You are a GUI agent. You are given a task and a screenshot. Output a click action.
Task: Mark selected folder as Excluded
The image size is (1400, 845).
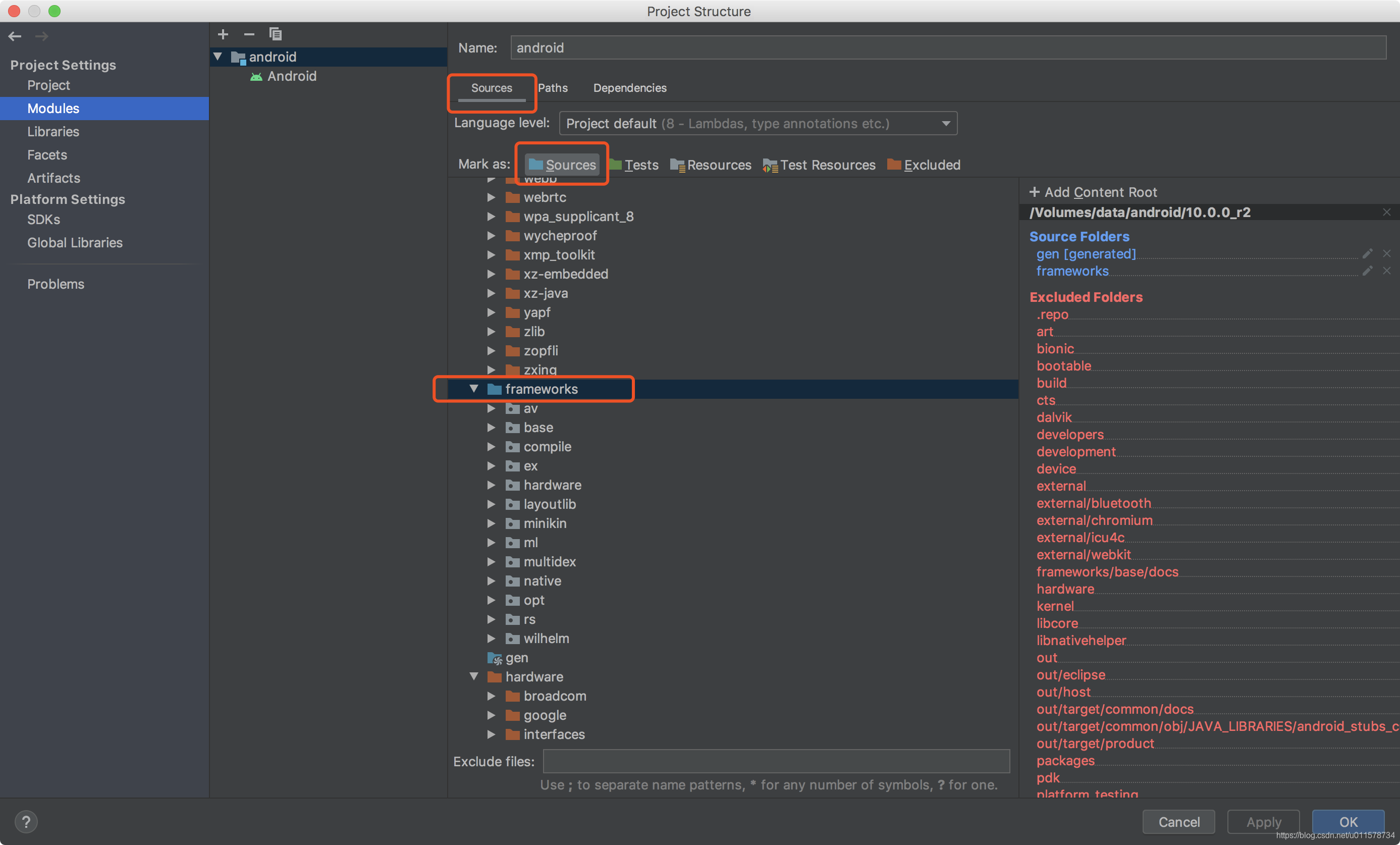point(923,165)
